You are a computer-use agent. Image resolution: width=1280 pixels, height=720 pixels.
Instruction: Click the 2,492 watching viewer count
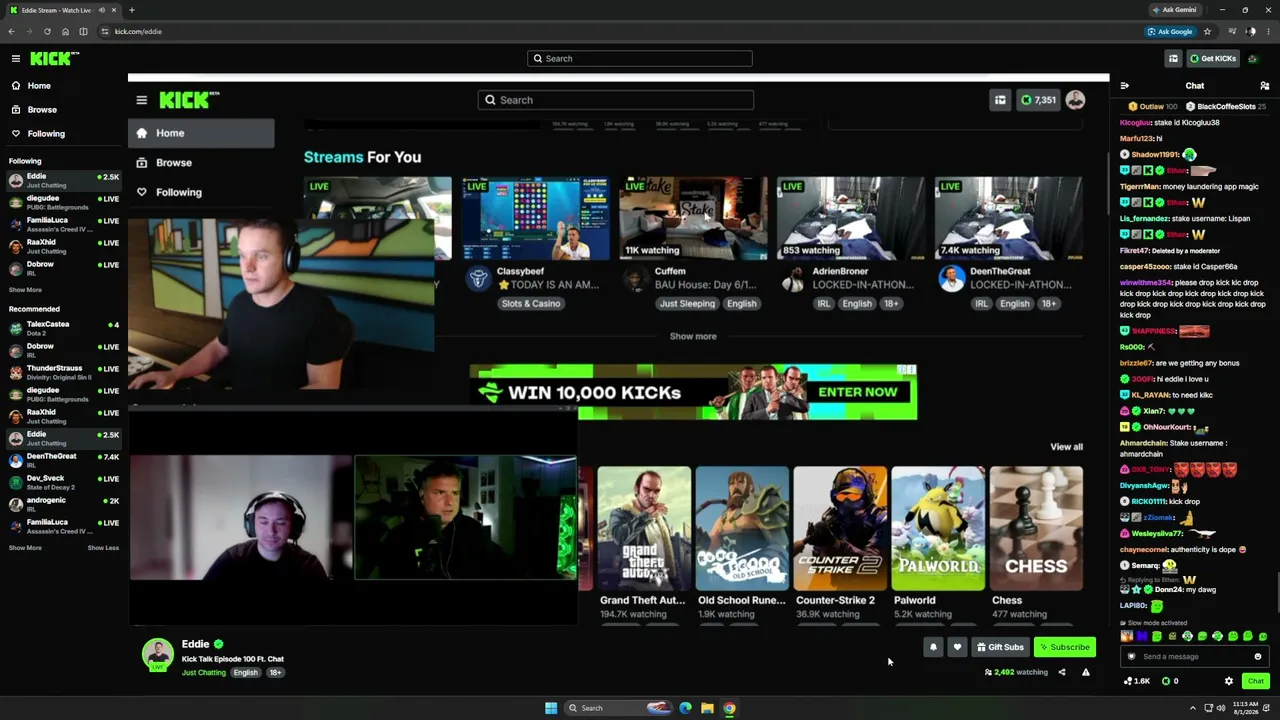[1016, 672]
